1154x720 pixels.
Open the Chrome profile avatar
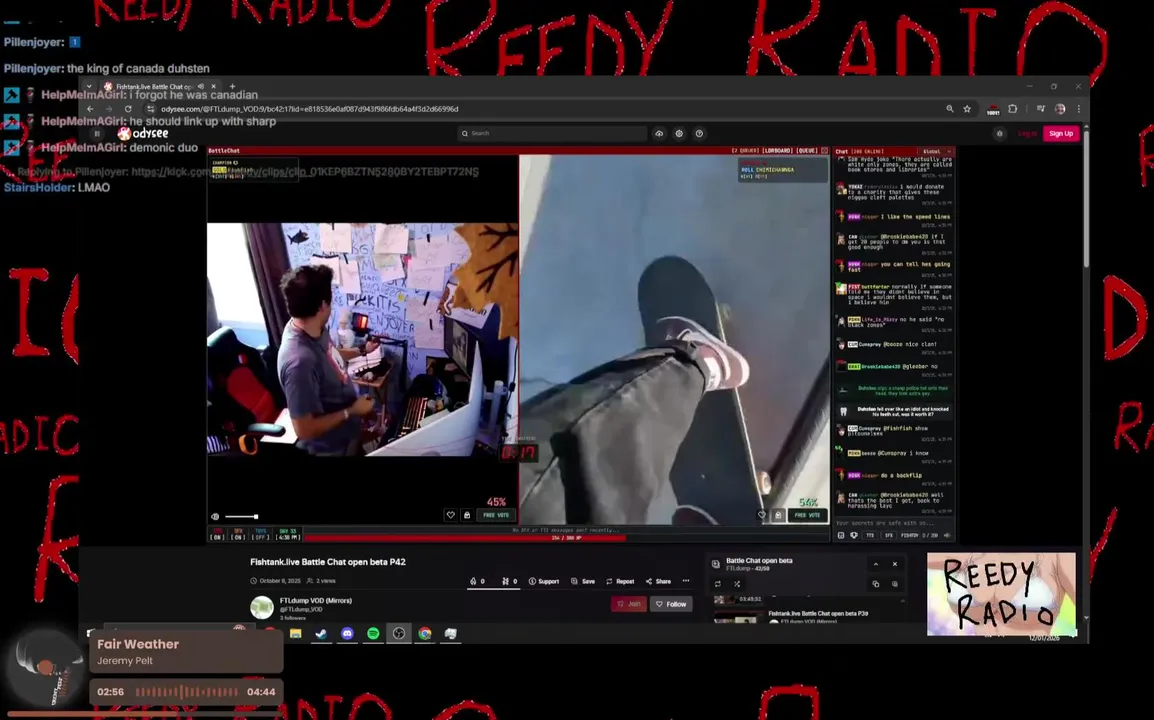(1060, 109)
